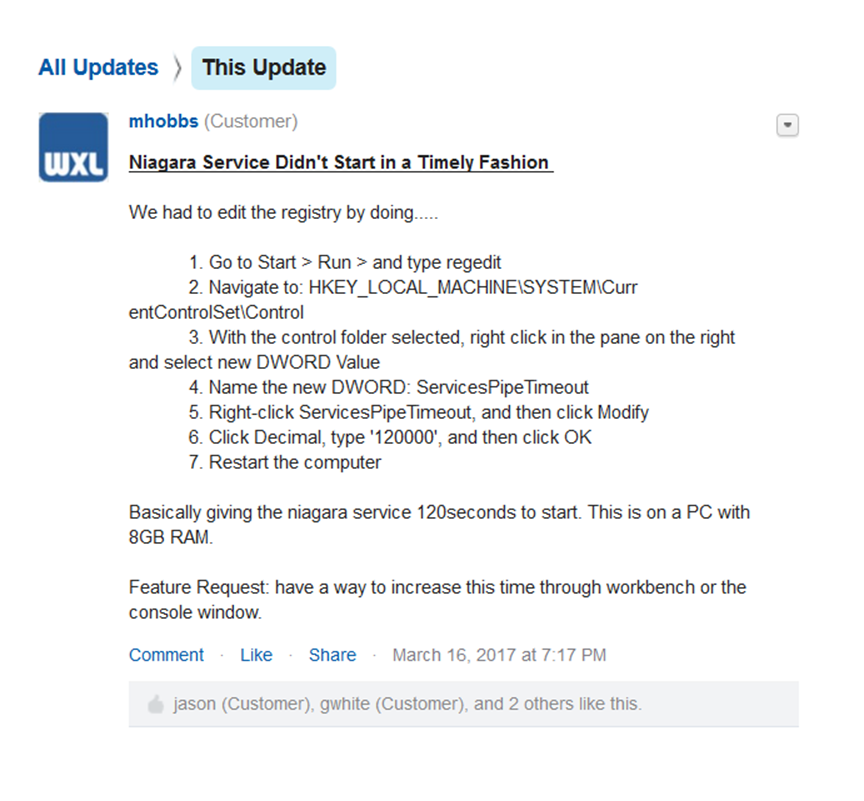Open post title Niagara Service Didn't Start
864x801 pixels.
[341, 163]
